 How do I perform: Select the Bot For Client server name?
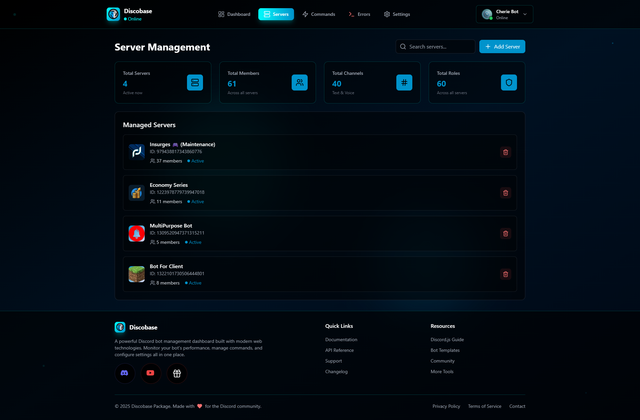[166, 266]
